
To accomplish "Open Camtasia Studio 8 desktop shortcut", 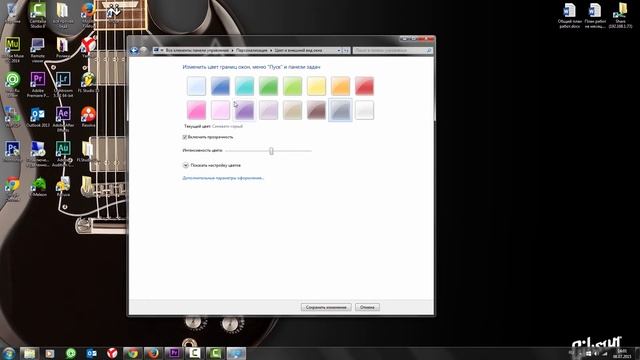I will click(x=38, y=15).
